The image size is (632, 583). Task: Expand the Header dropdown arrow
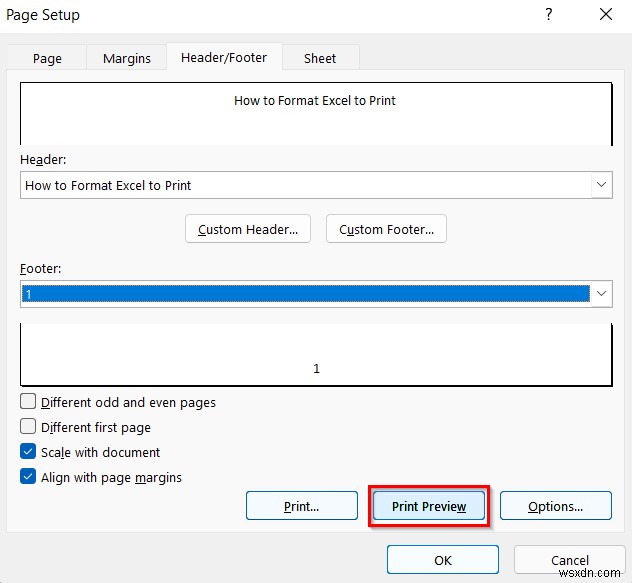click(601, 185)
